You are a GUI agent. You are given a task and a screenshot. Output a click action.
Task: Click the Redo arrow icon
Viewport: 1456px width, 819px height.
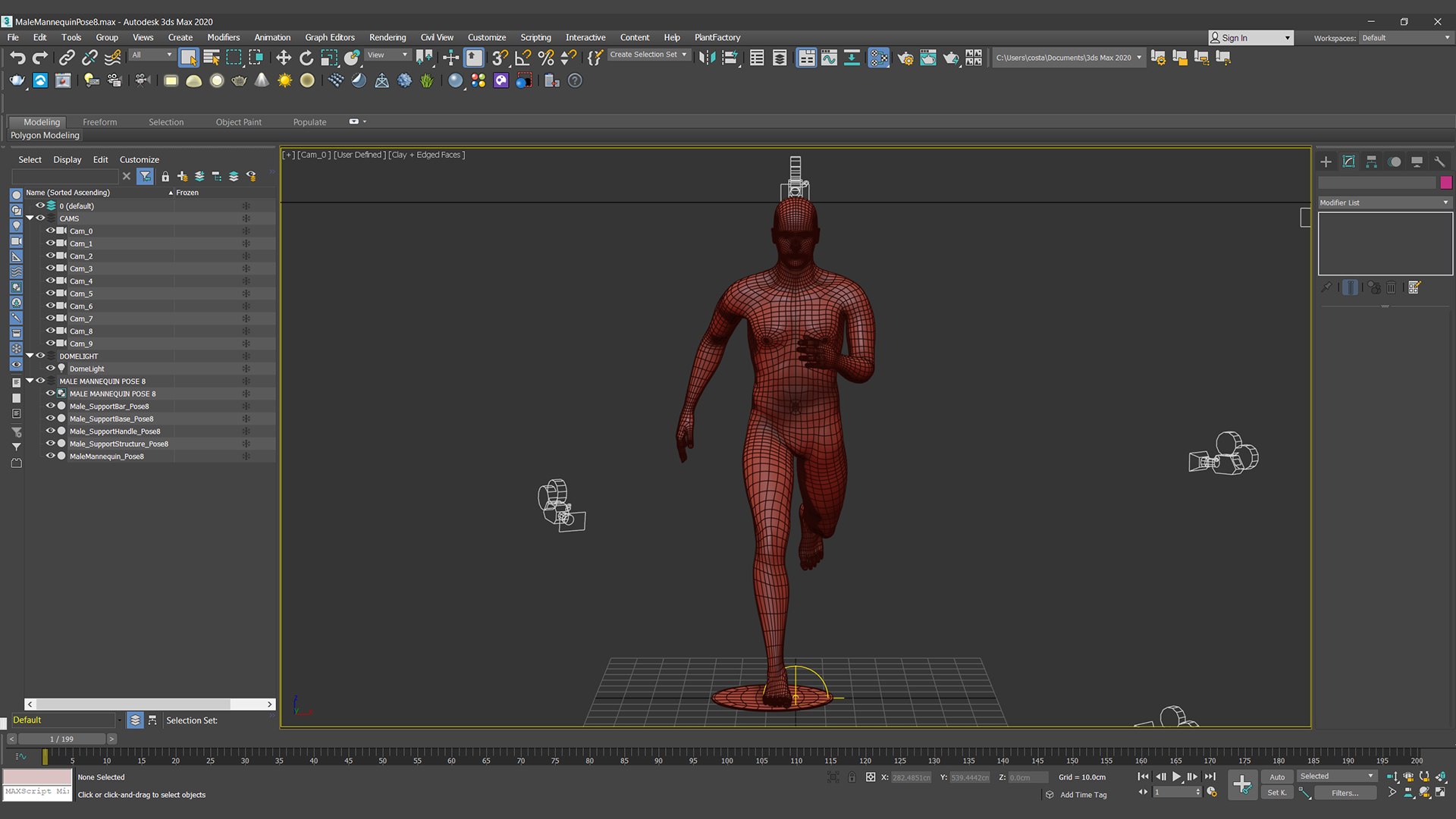coord(40,58)
